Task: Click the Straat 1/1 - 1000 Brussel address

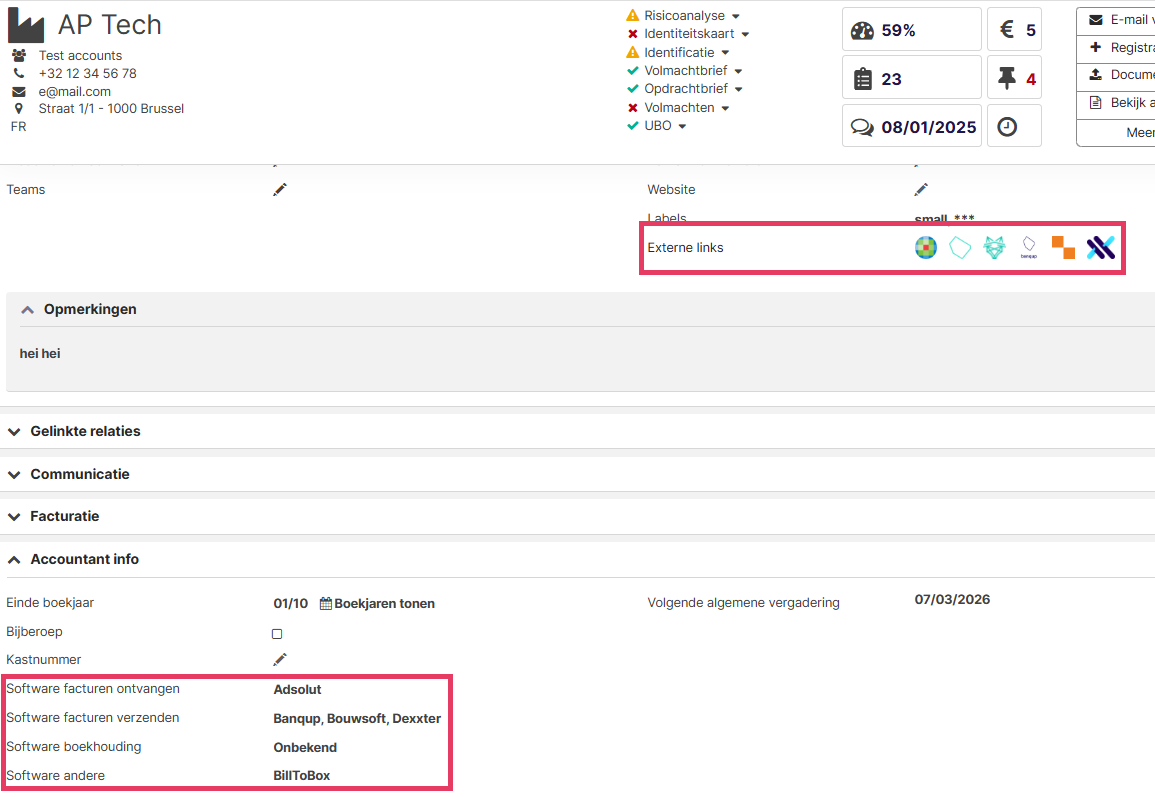Action: pos(111,108)
